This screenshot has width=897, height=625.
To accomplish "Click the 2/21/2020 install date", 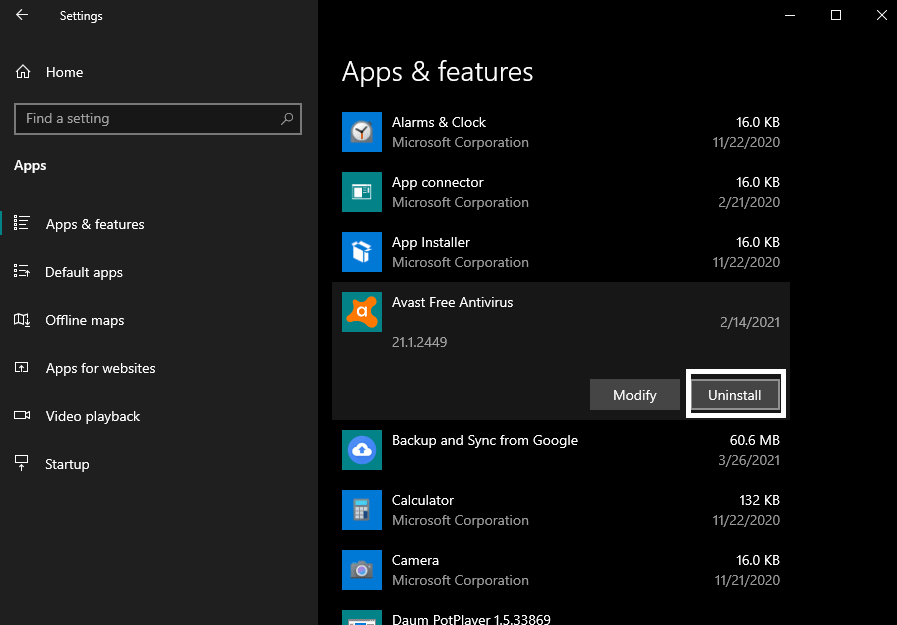I will 749,202.
